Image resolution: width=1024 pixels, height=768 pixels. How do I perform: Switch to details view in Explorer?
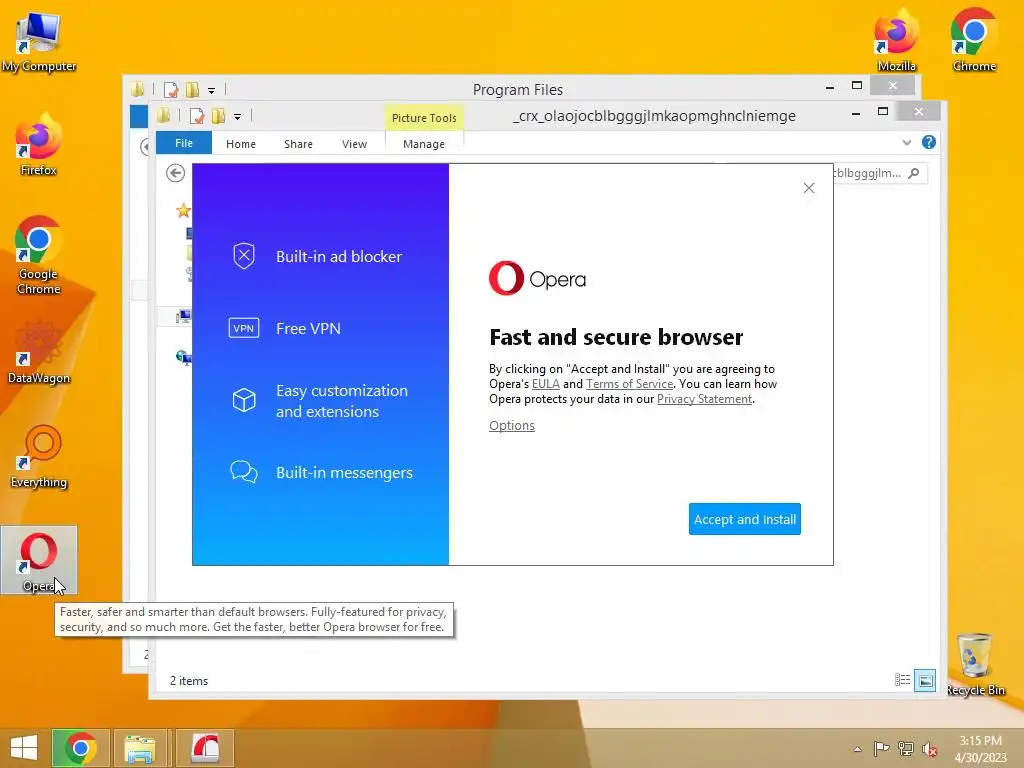point(902,680)
